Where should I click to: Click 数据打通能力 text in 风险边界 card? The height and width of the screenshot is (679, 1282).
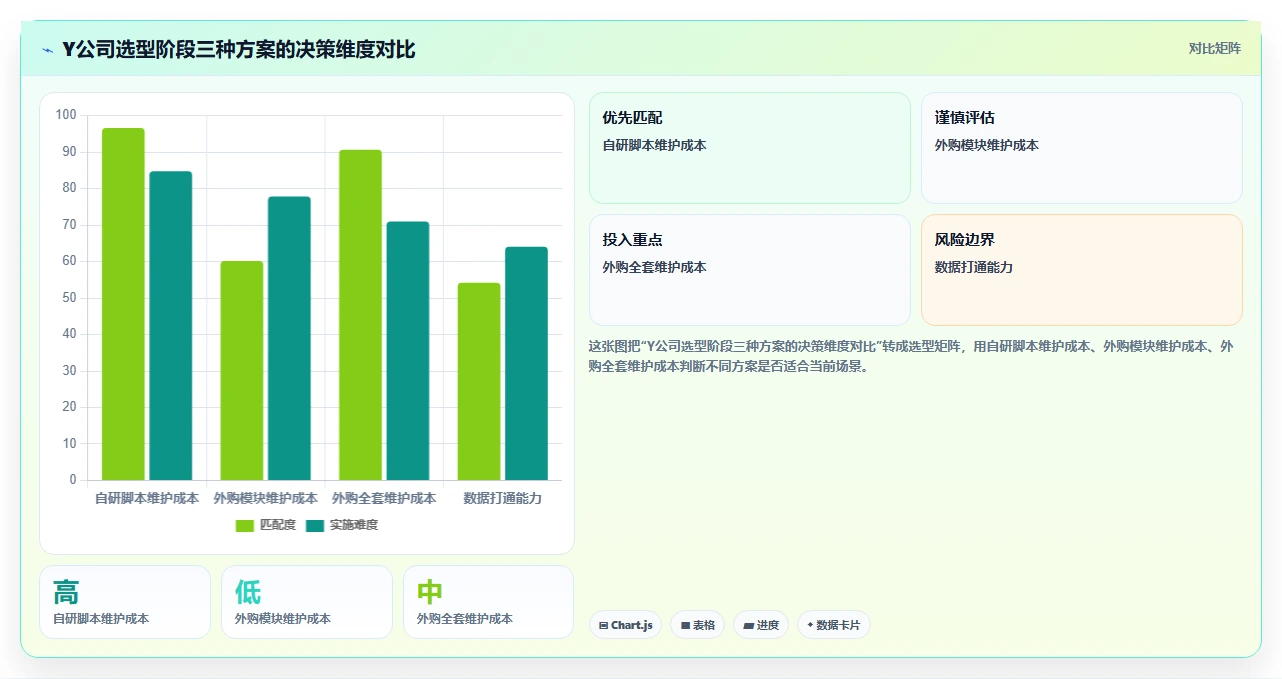point(974,267)
